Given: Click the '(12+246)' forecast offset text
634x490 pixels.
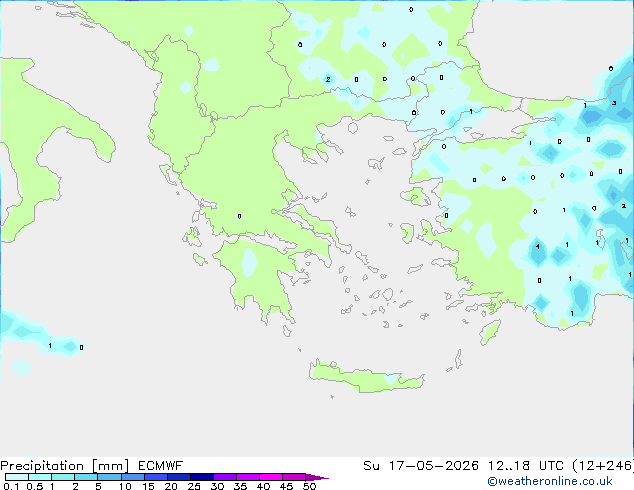Looking at the screenshot, I should pos(603,466).
